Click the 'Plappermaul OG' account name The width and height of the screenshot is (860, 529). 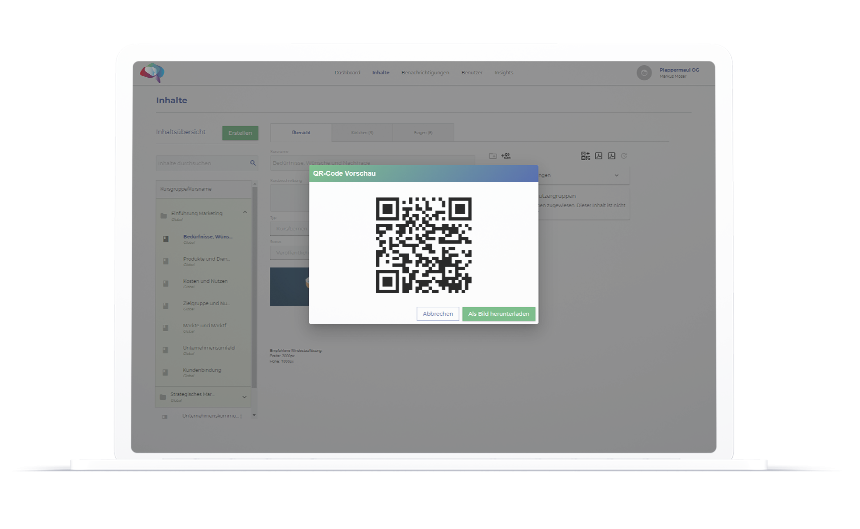coord(679,70)
